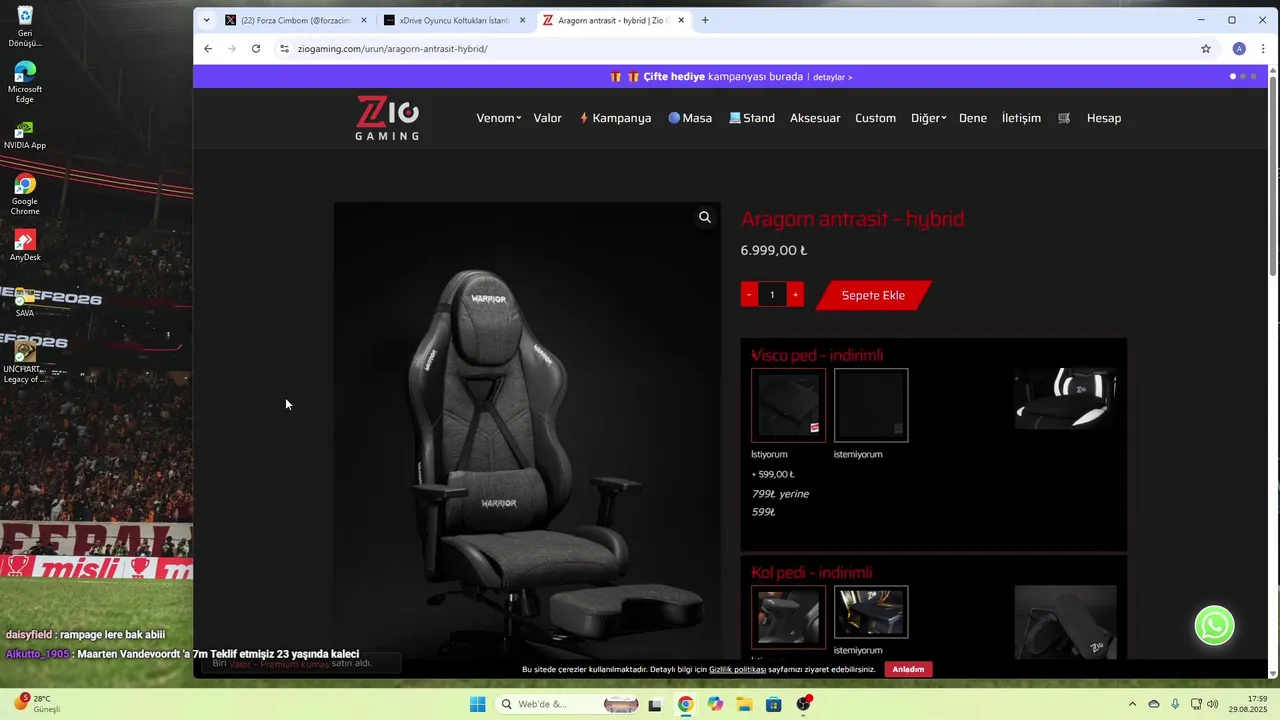1280x720 pixels.
Task: Zoom product image with magnifier icon
Action: point(705,217)
